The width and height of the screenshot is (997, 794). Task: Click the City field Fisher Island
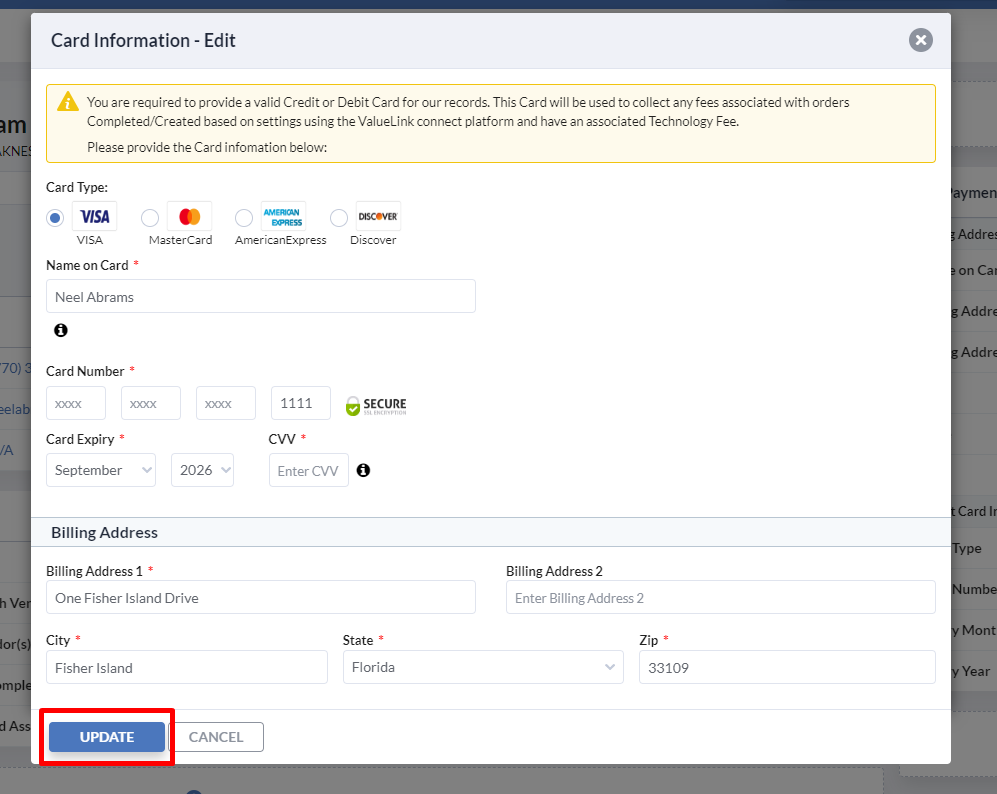(x=187, y=667)
